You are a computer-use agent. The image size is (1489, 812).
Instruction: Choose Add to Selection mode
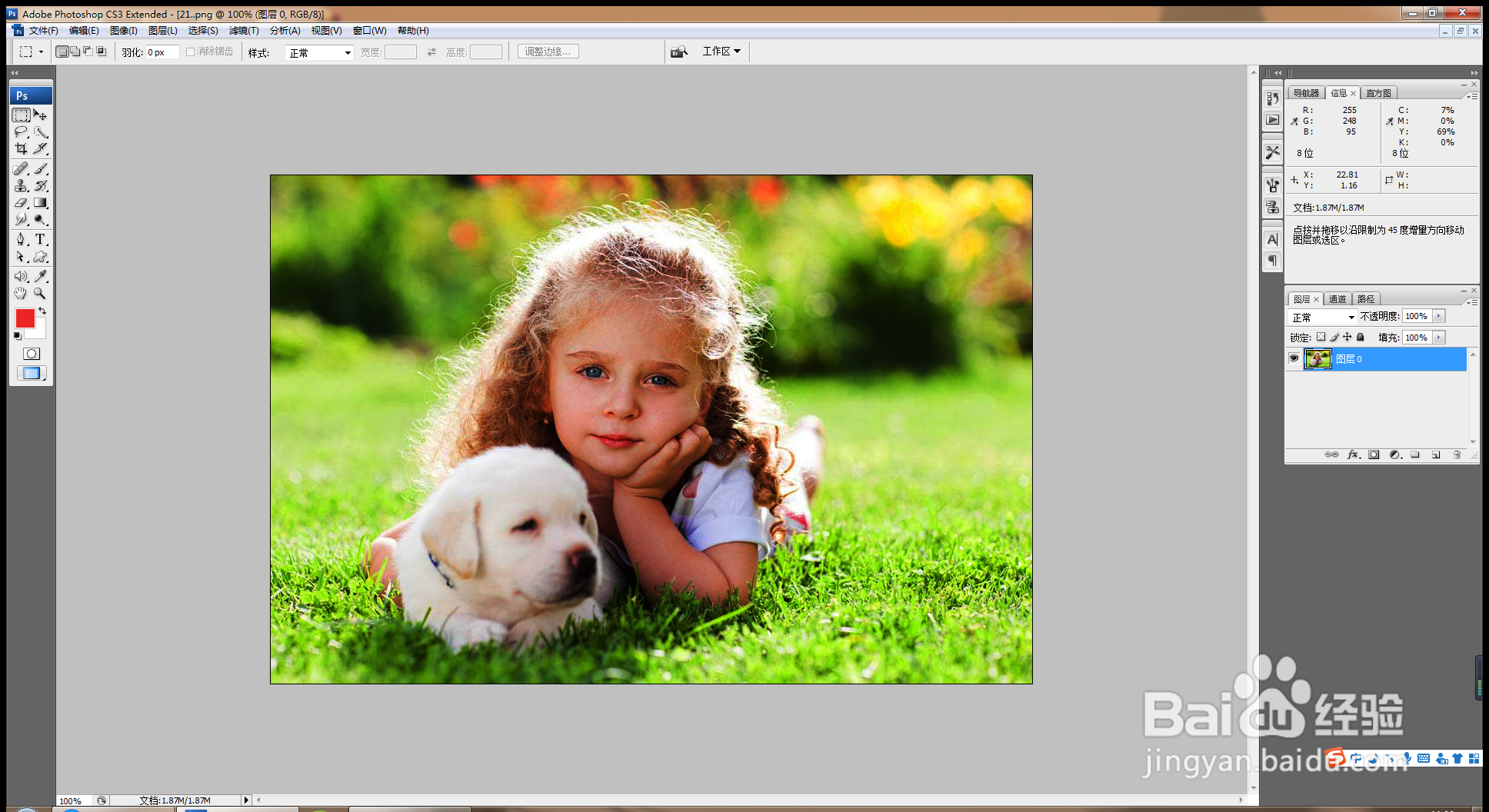coord(75,52)
